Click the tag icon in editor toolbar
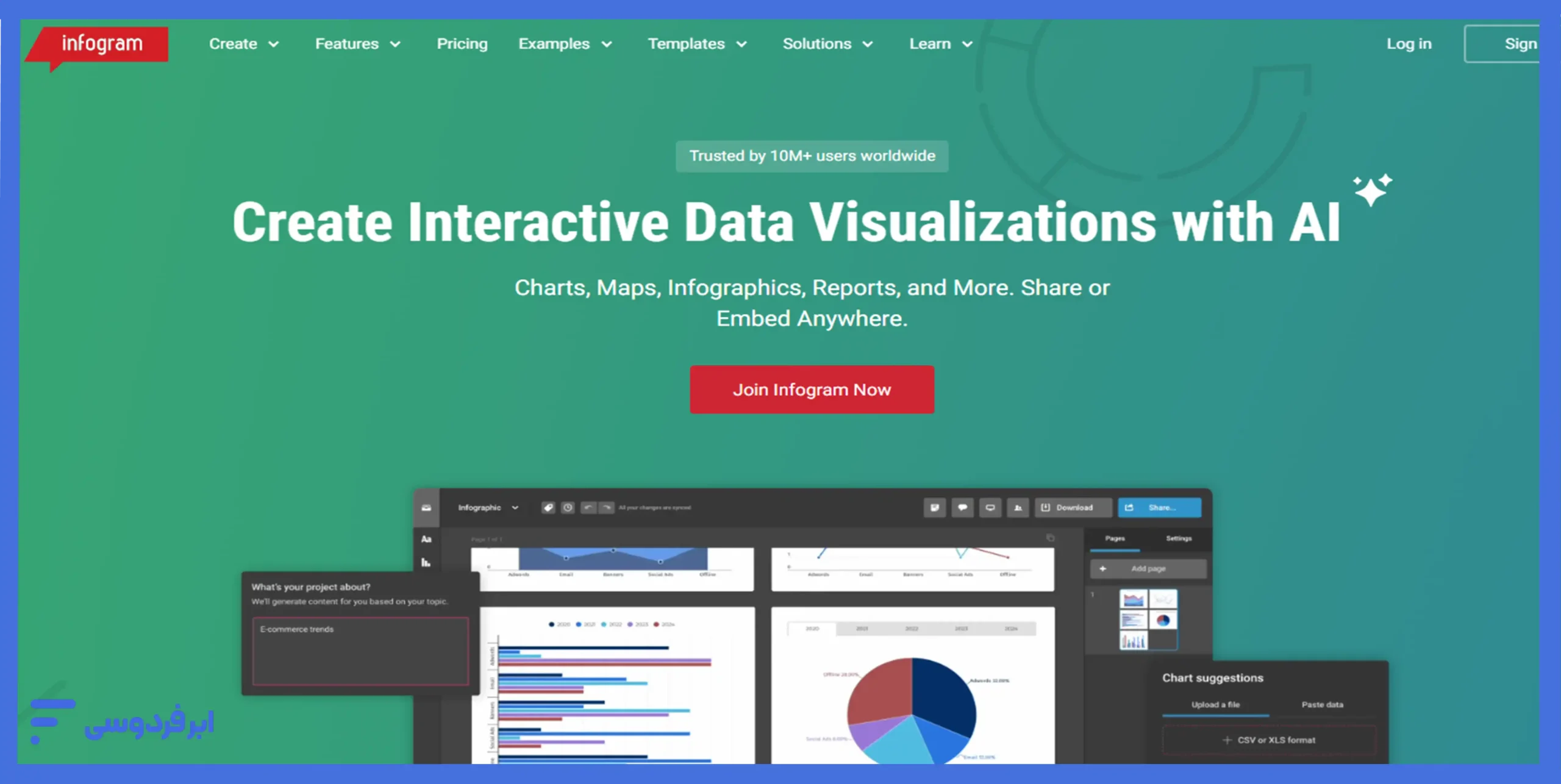1561x784 pixels. [x=548, y=507]
